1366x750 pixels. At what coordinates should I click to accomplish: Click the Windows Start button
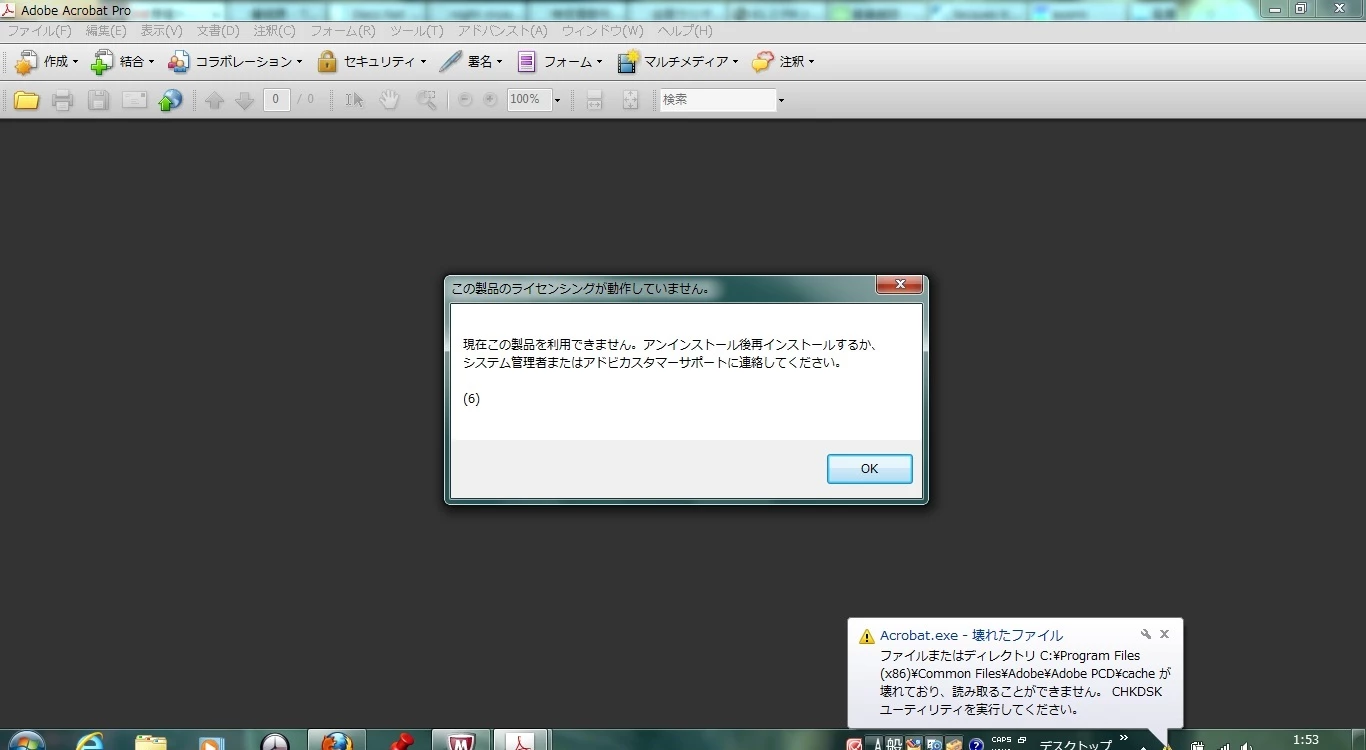[25, 743]
